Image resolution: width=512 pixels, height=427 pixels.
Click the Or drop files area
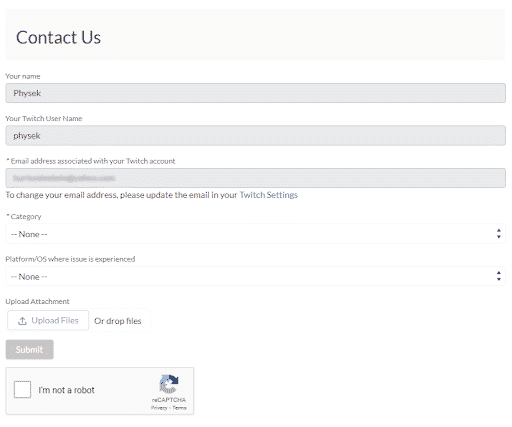[118, 321]
